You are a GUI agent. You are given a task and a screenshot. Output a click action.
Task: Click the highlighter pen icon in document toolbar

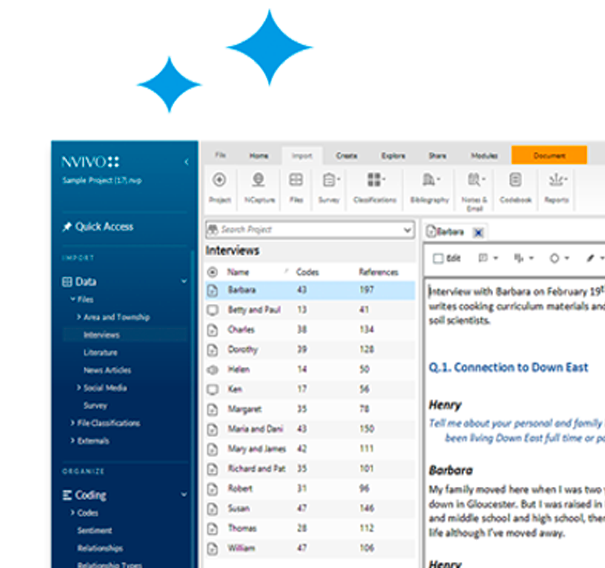590,258
